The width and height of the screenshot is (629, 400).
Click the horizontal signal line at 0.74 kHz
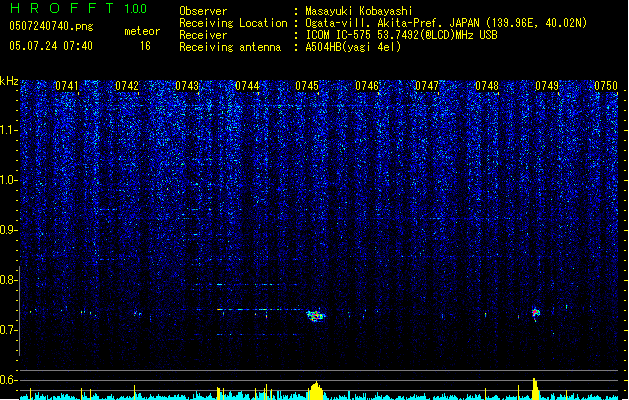[259, 309]
